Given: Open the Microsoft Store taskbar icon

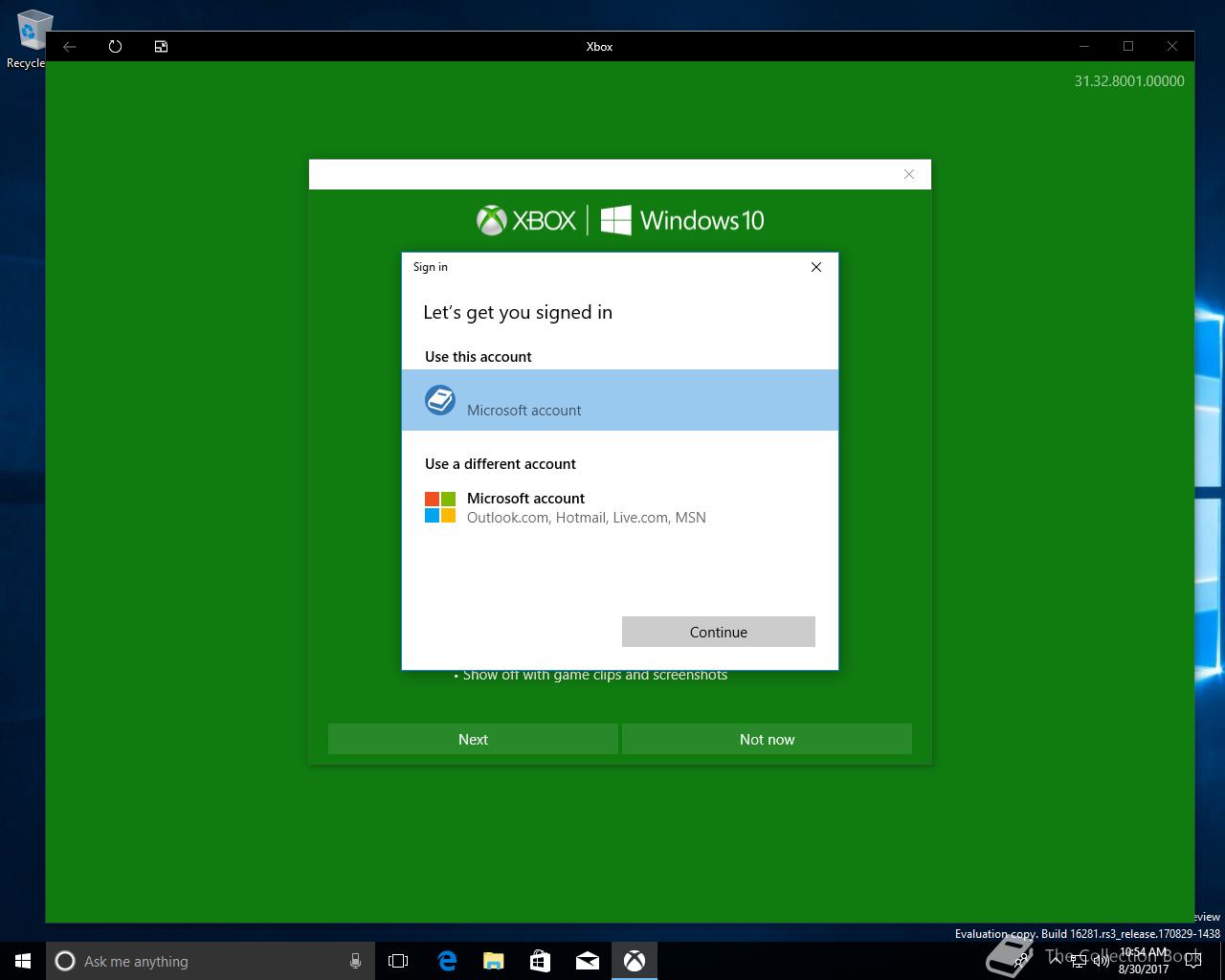Looking at the screenshot, I should click(x=540, y=961).
